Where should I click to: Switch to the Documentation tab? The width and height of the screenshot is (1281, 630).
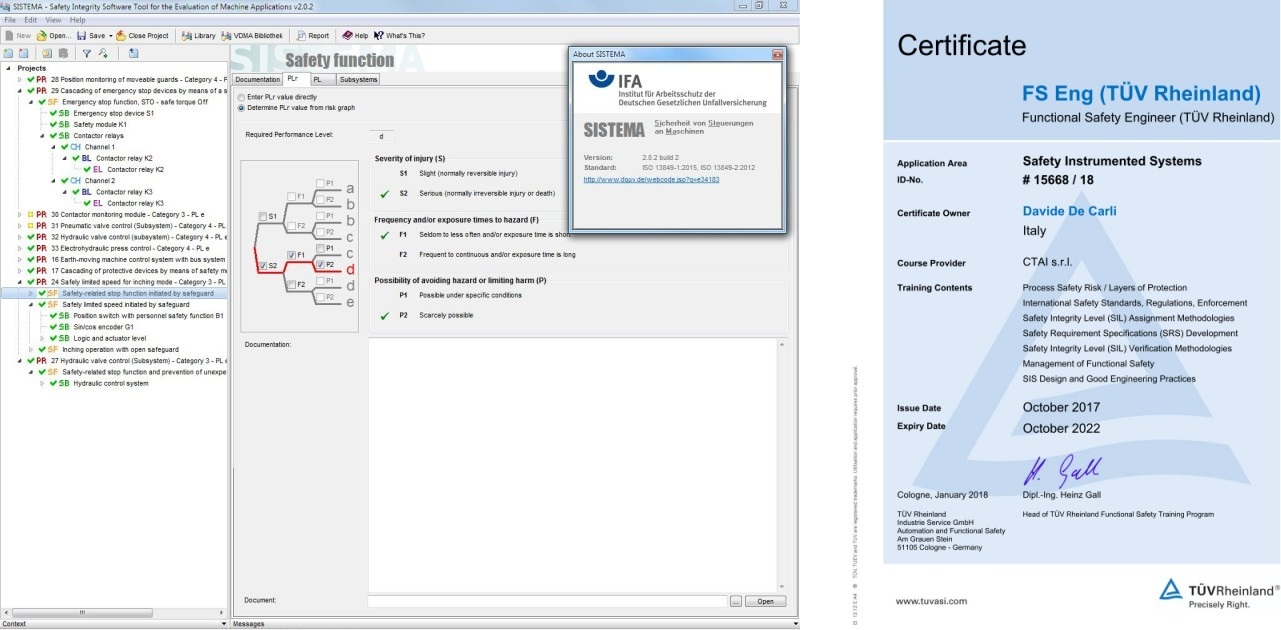257,79
